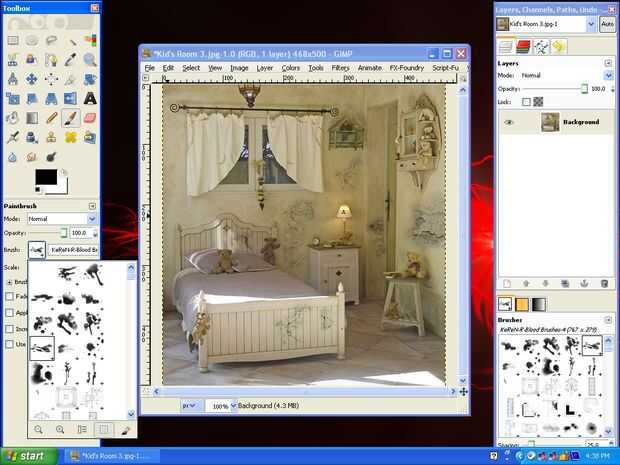Hide the Background layer eye icon

508,122
